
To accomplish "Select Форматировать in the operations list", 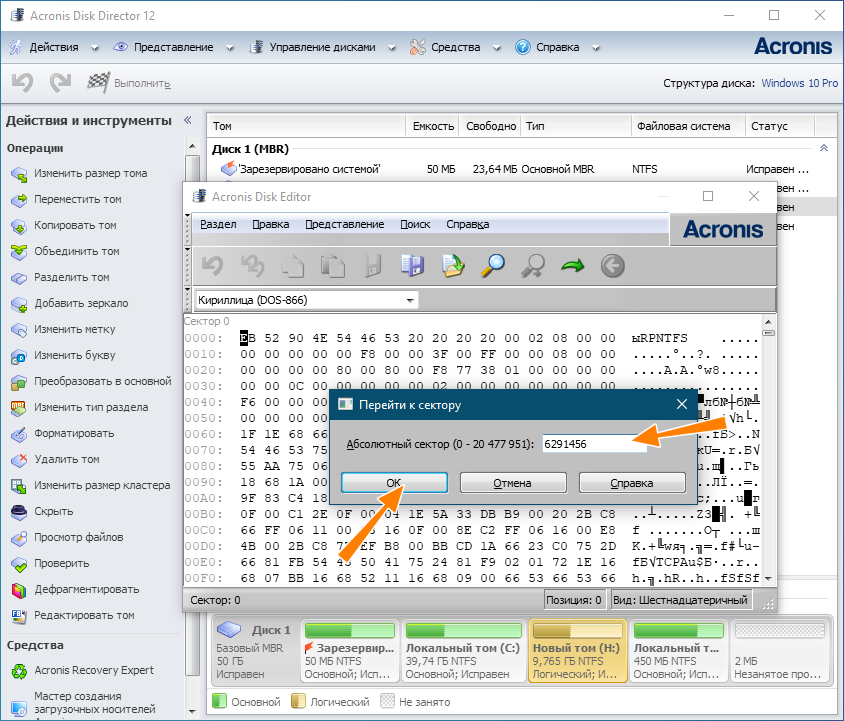I will 73,433.
